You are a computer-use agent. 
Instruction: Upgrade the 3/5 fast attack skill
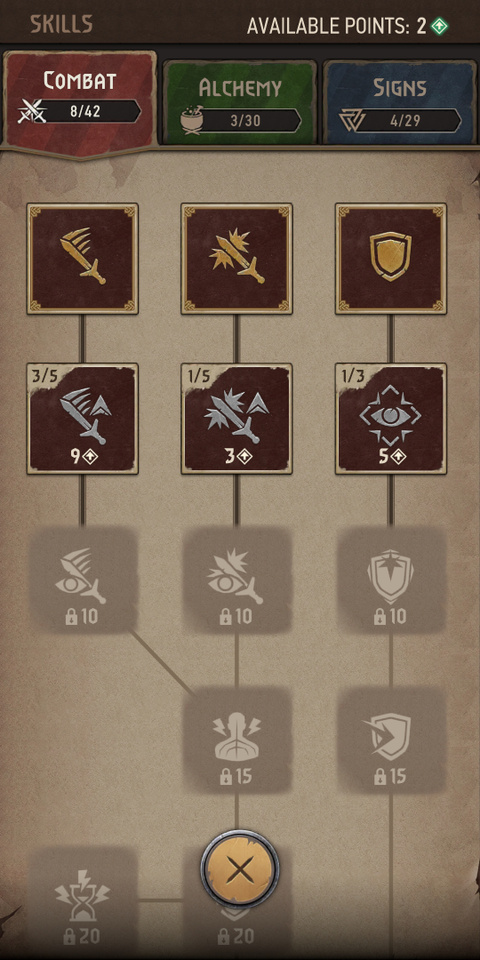(83, 419)
